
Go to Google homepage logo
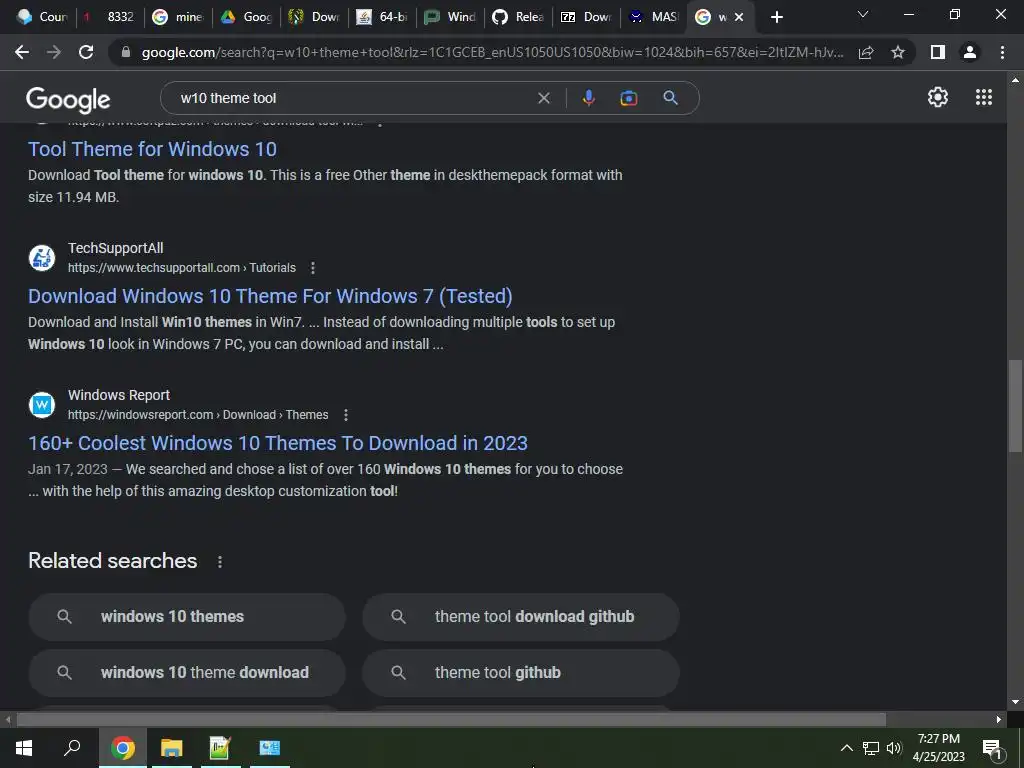point(68,99)
